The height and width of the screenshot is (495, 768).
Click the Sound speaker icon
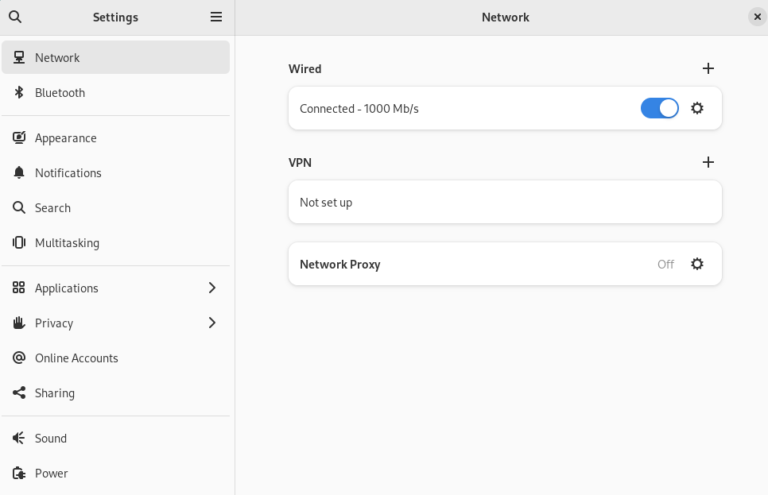(x=18, y=438)
